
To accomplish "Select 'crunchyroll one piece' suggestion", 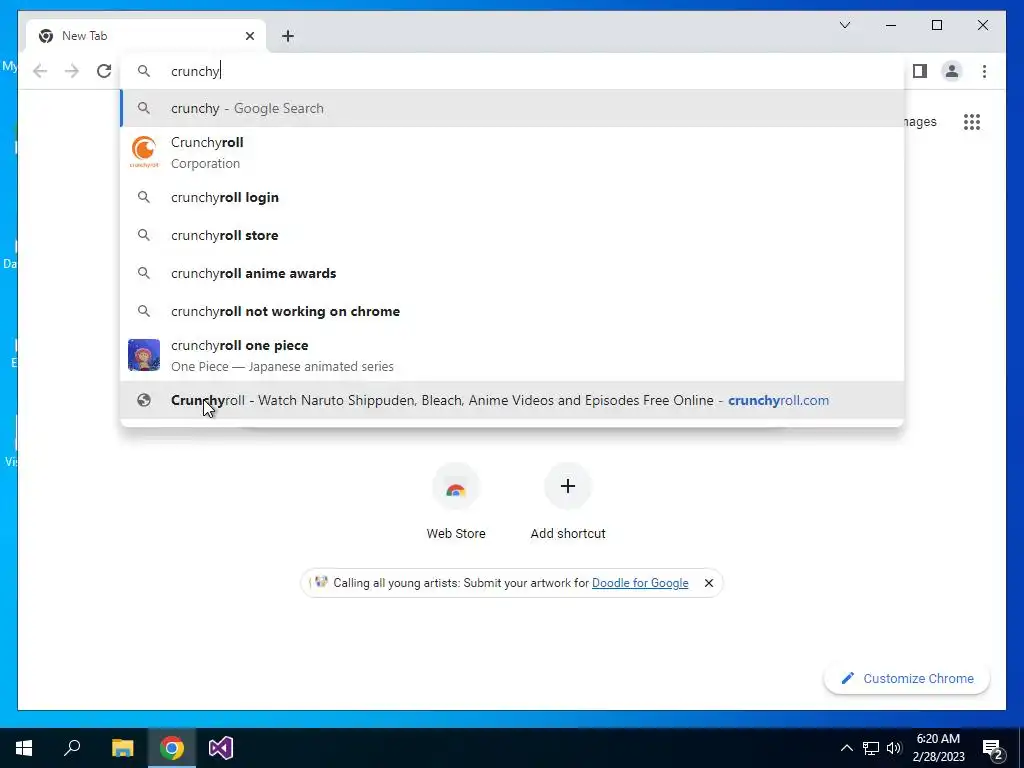I will pos(513,355).
